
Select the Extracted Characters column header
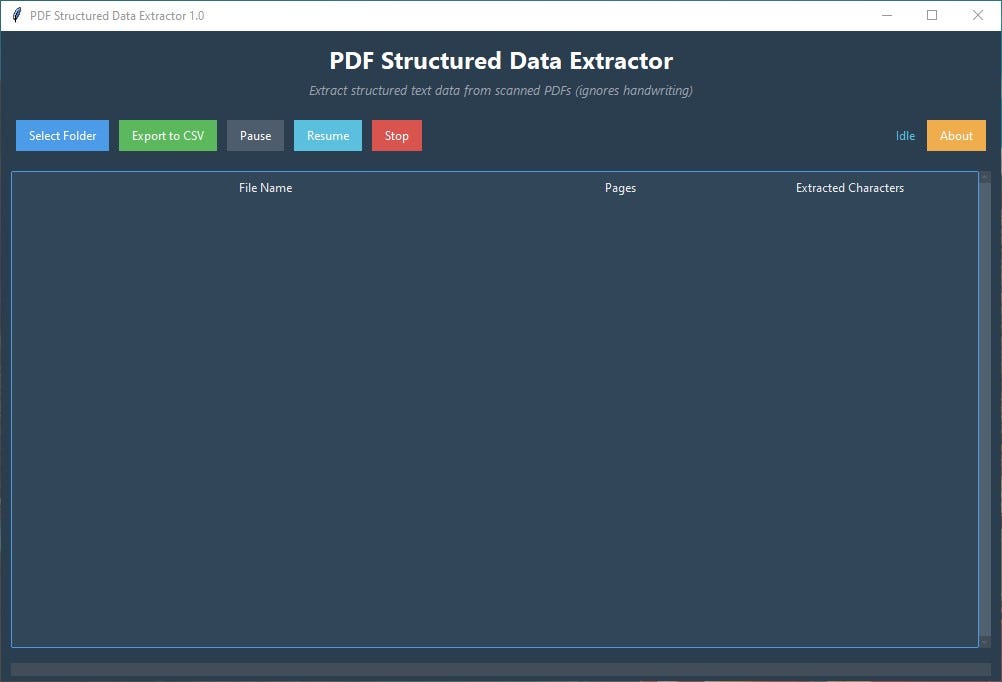tap(850, 188)
